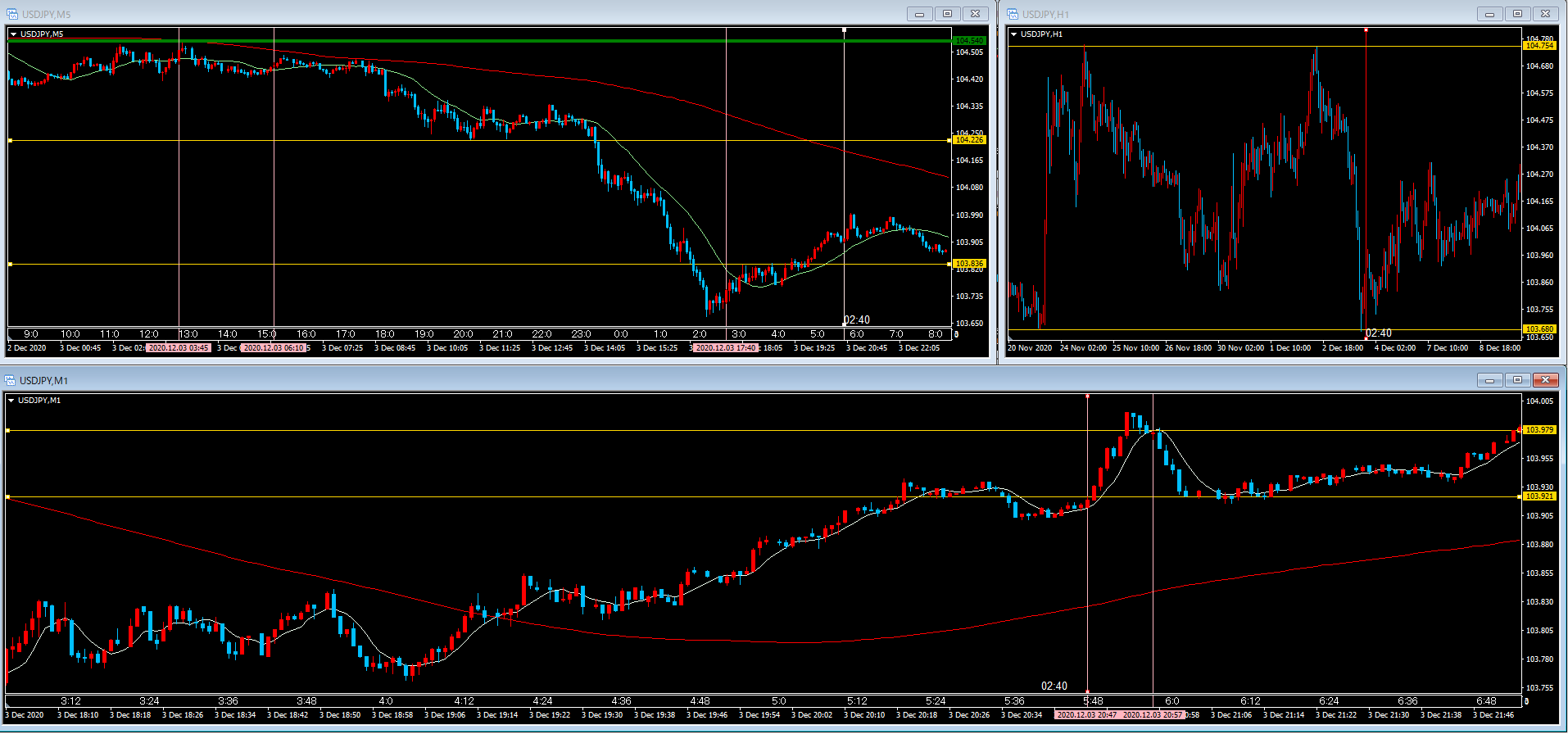Screen dimensions: 1568x734
Task: Expand the USDJPY,M5 chart label dropdown arrow
Action: pos(14,34)
